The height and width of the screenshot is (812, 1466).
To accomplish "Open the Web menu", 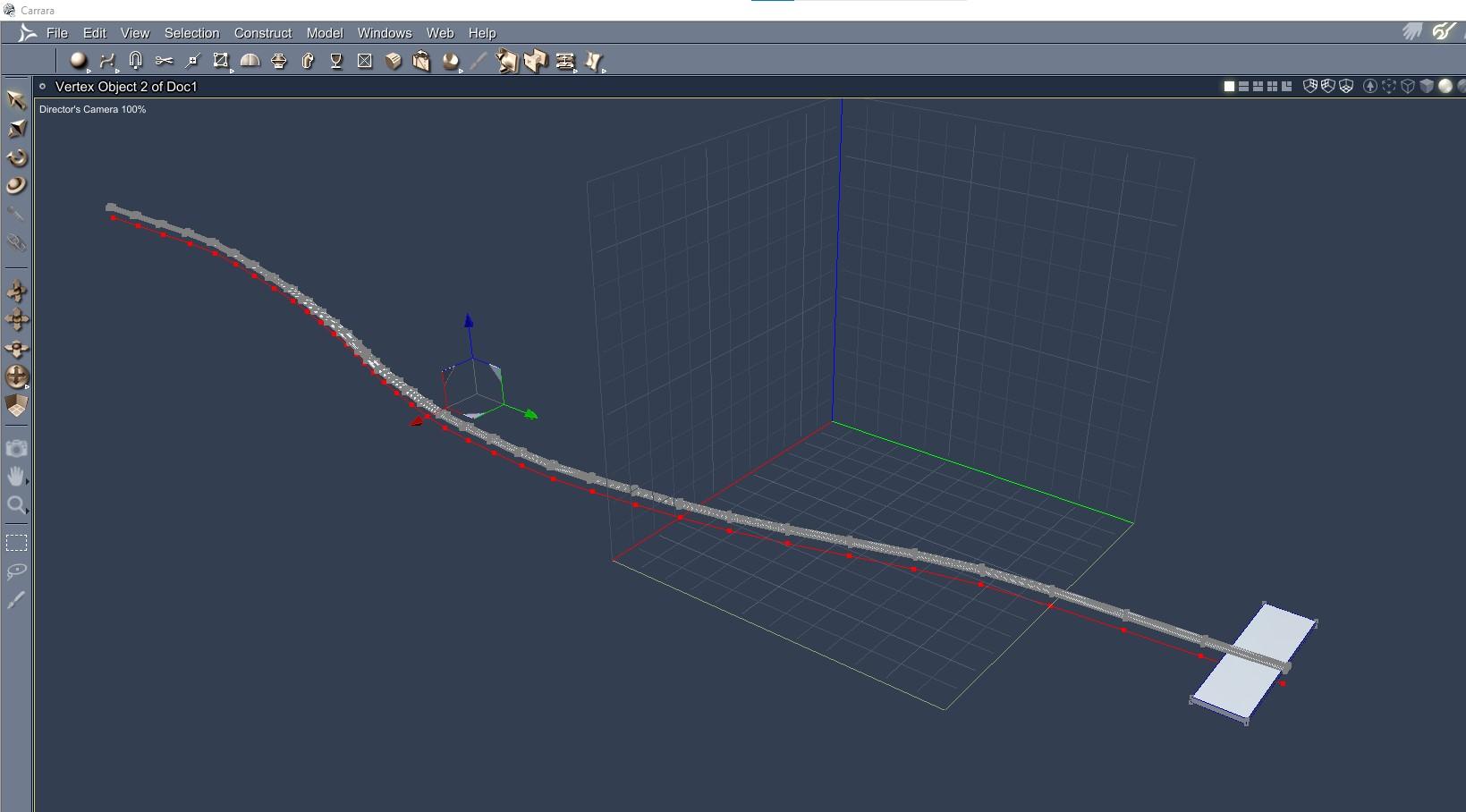I will click(439, 33).
